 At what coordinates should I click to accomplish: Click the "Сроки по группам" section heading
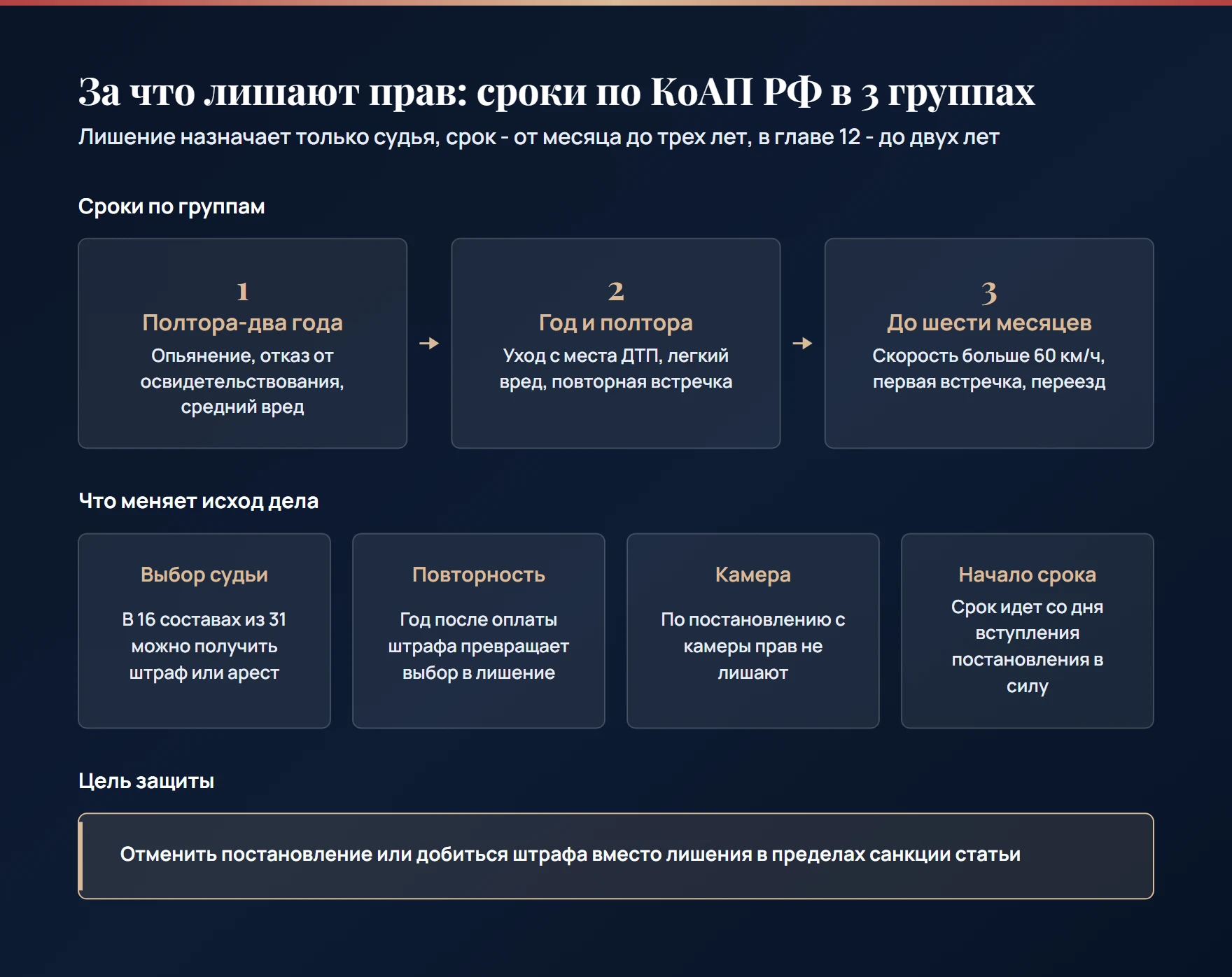(171, 206)
